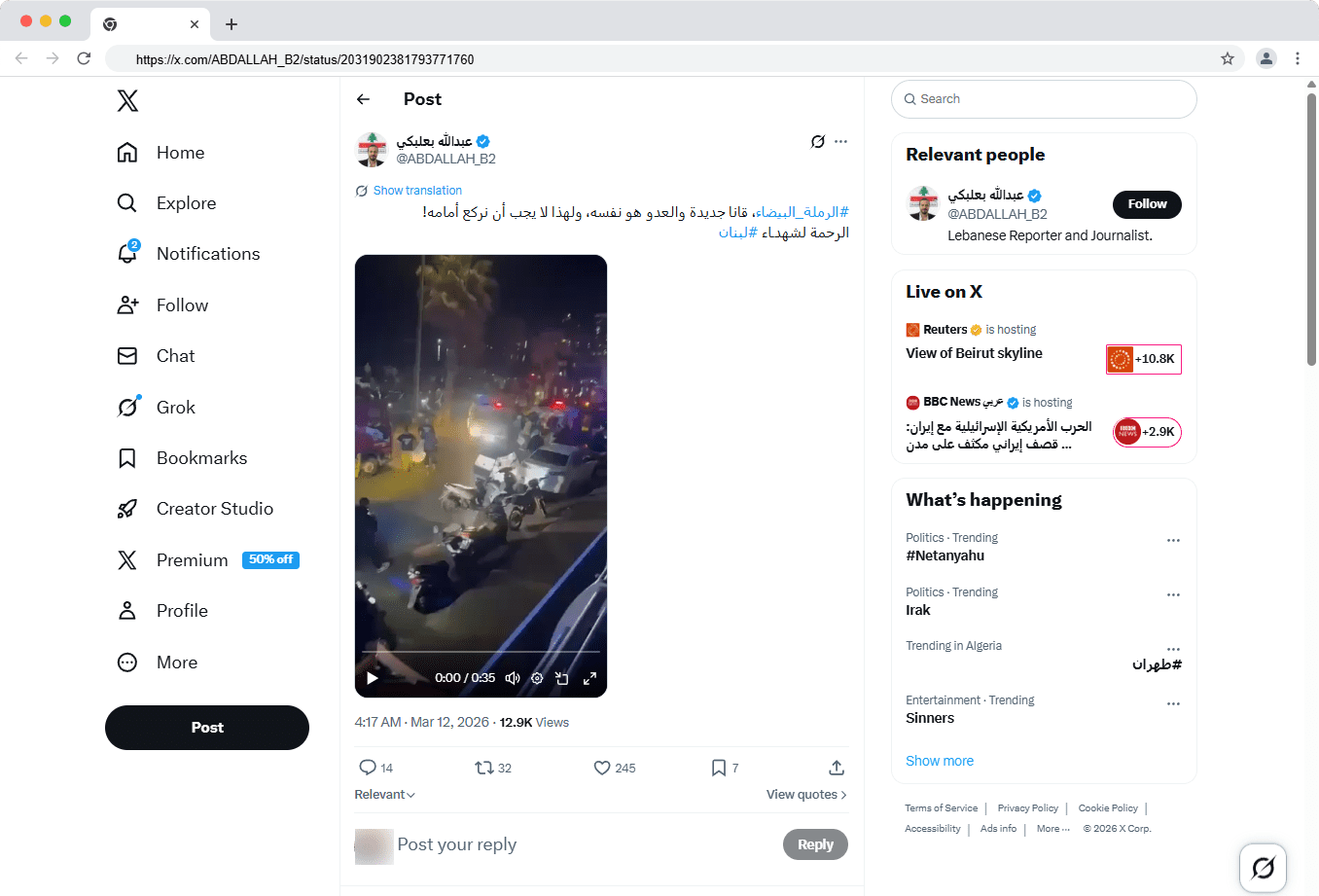Expand video to fullscreen
This screenshot has height=896, width=1319.
click(589, 678)
